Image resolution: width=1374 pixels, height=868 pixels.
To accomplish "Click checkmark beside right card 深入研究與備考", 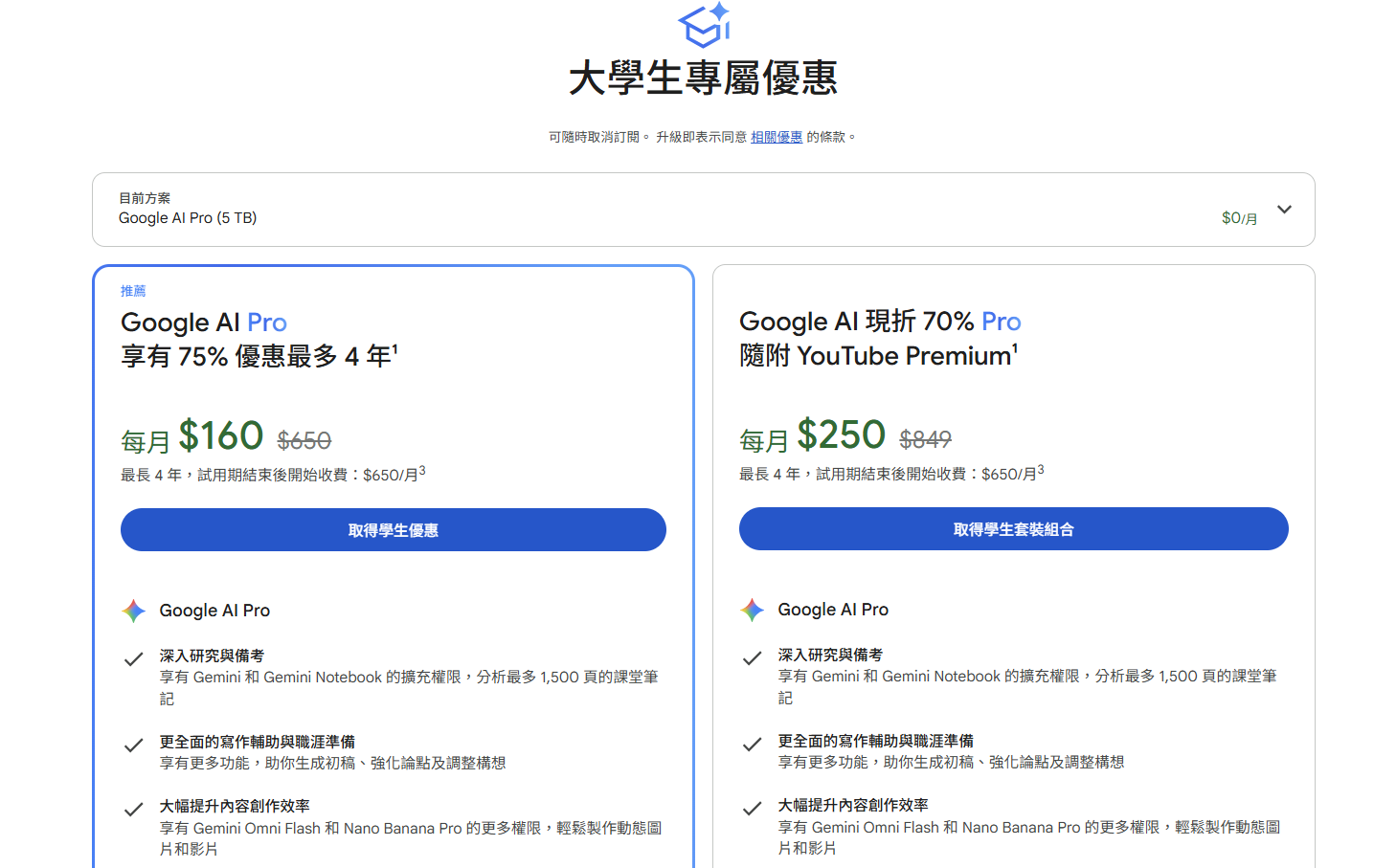I will click(753, 657).
